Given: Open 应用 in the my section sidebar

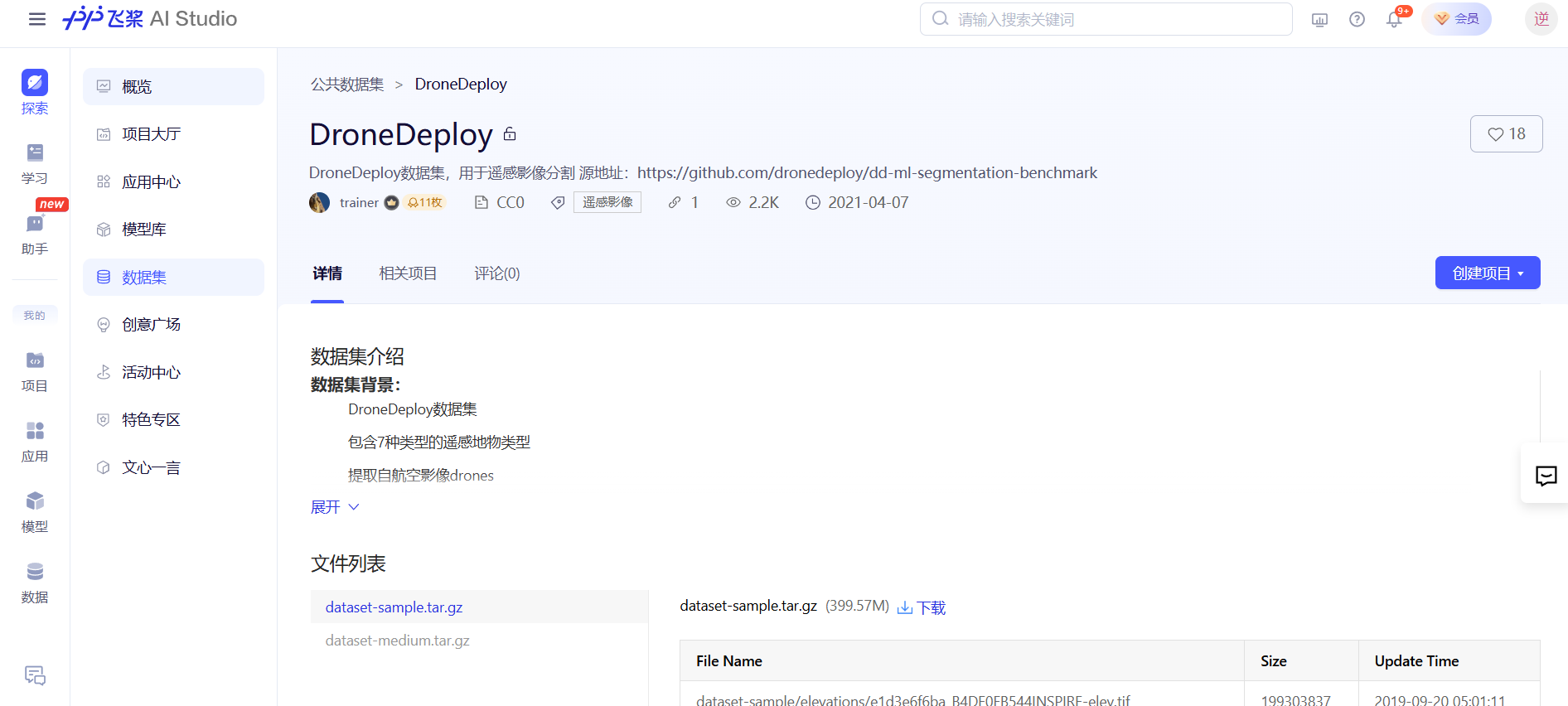Looking at the screenshot, I should pos(35,442).
